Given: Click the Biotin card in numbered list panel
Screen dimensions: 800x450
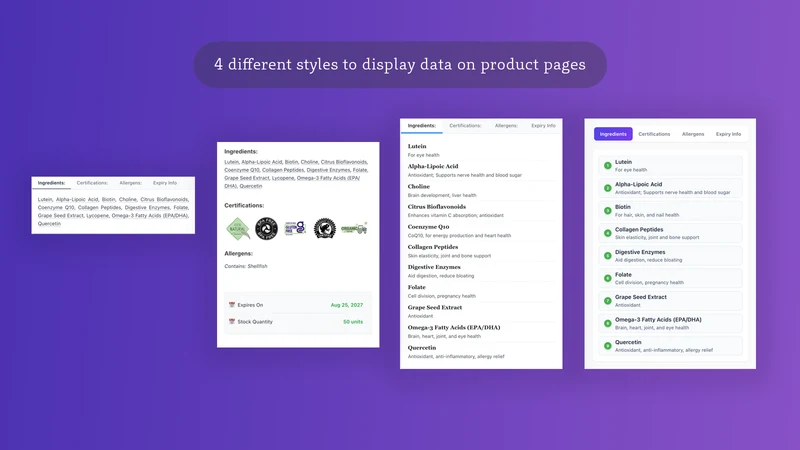Looking at the screenshot, I should click(670, 211).
